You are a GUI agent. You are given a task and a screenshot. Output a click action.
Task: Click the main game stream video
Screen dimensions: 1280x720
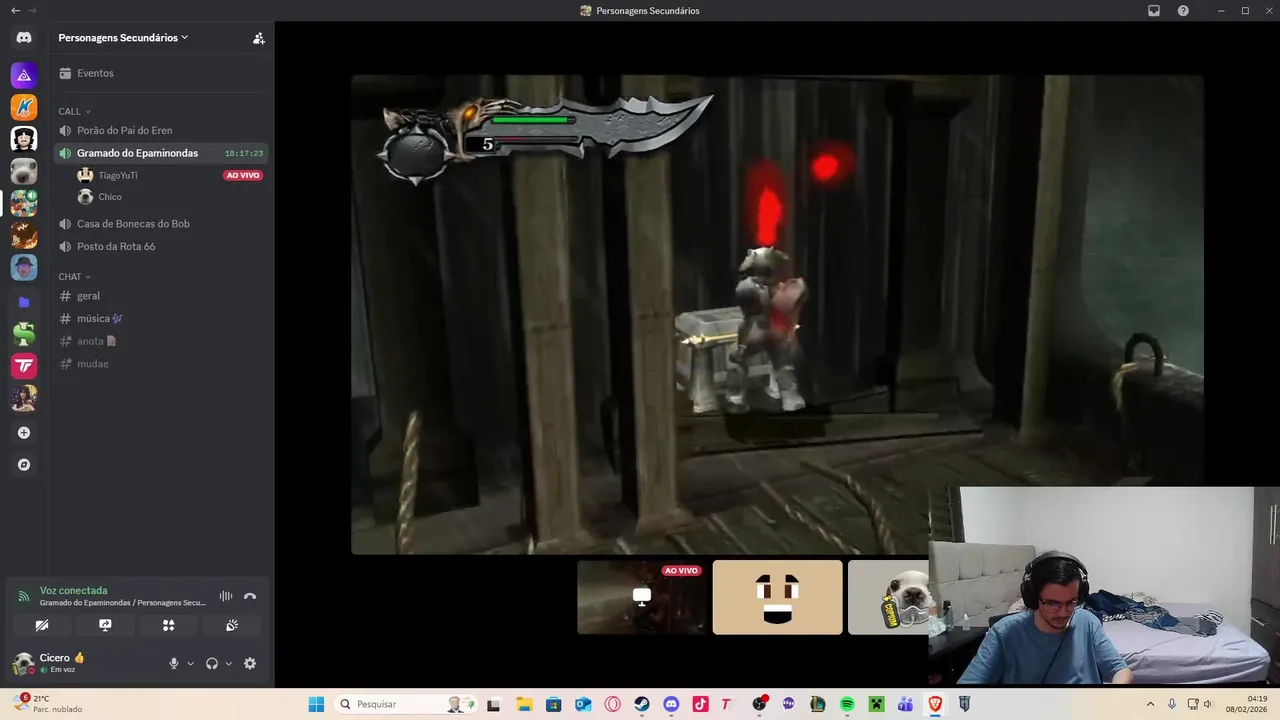pyautogui.click(x=777, y=314)
